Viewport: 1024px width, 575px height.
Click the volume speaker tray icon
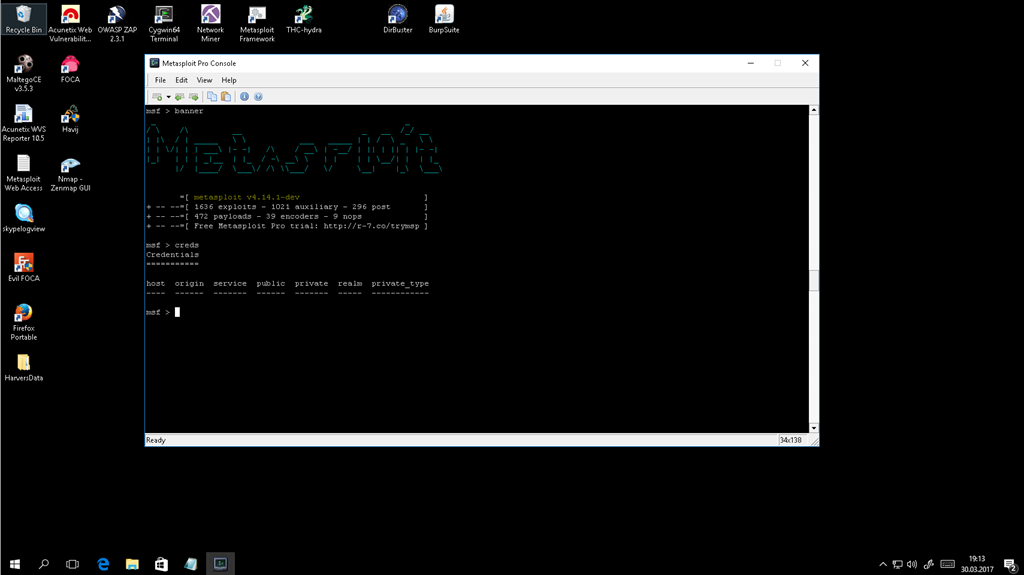(x=912, y=565)
